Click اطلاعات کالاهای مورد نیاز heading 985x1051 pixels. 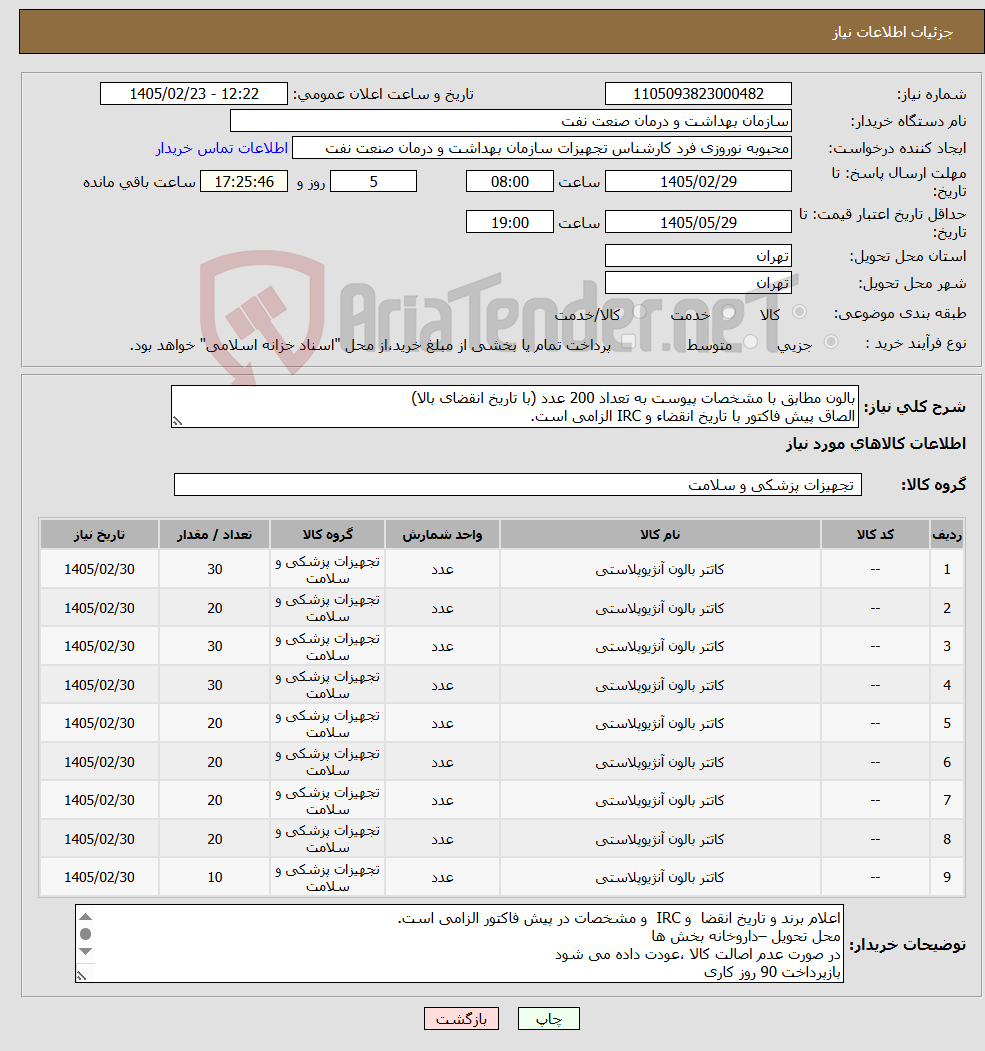point(876,444)
